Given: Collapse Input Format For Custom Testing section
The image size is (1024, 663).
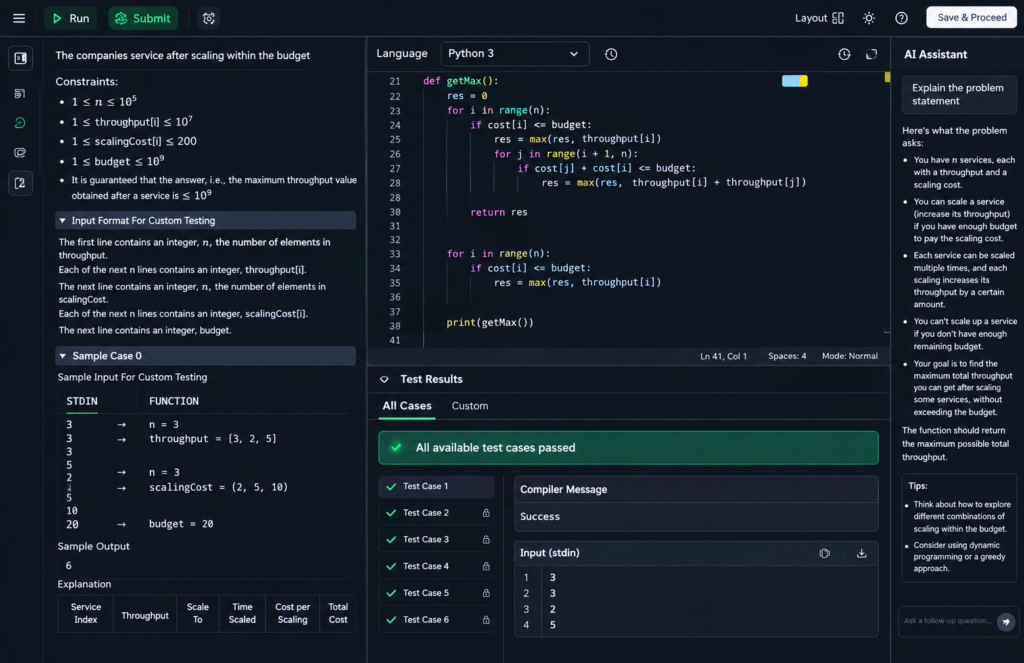Looking at the screenshot, I should [x=206, y=221].
